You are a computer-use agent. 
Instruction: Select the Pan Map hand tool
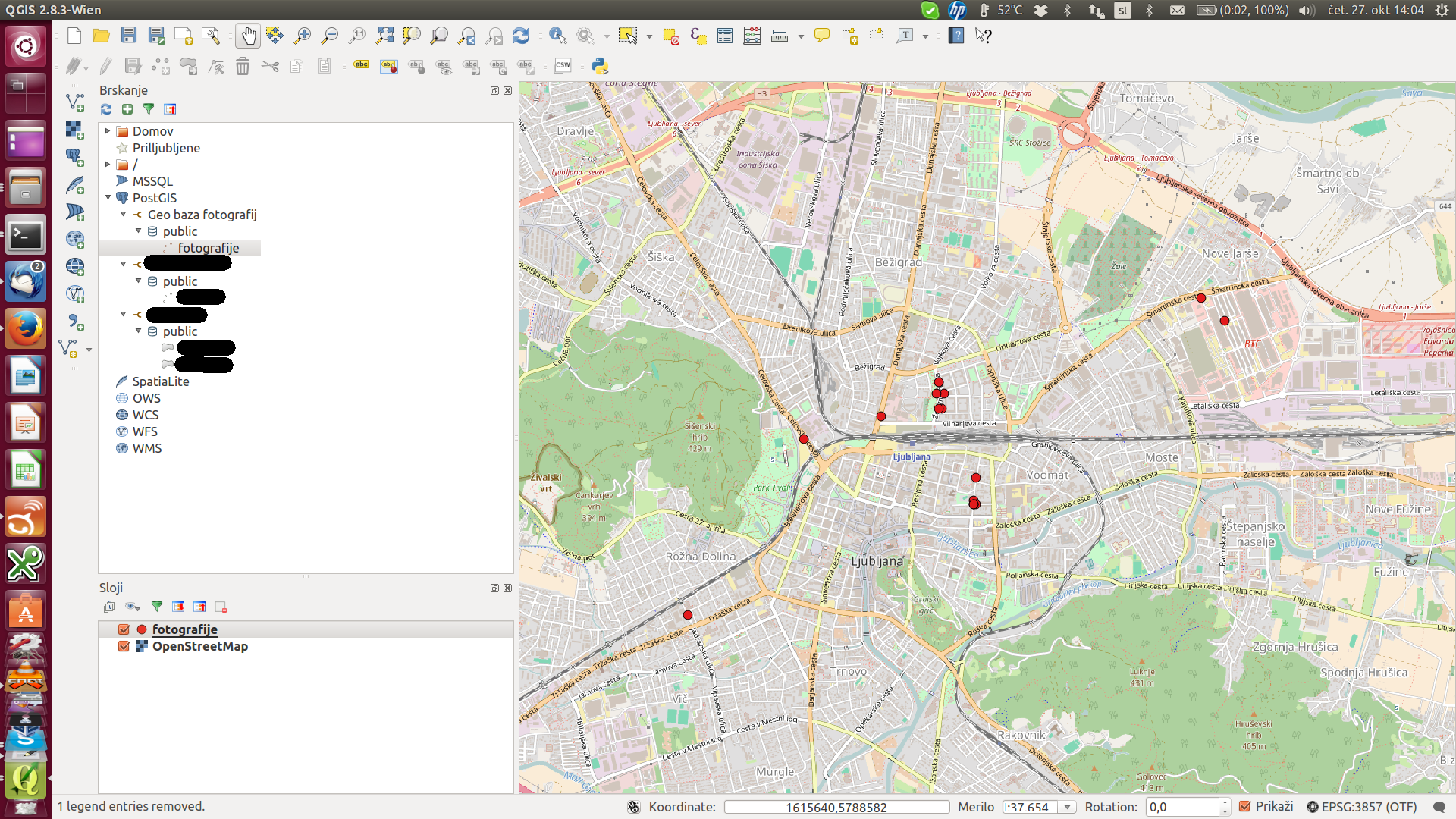click(248, 36)
